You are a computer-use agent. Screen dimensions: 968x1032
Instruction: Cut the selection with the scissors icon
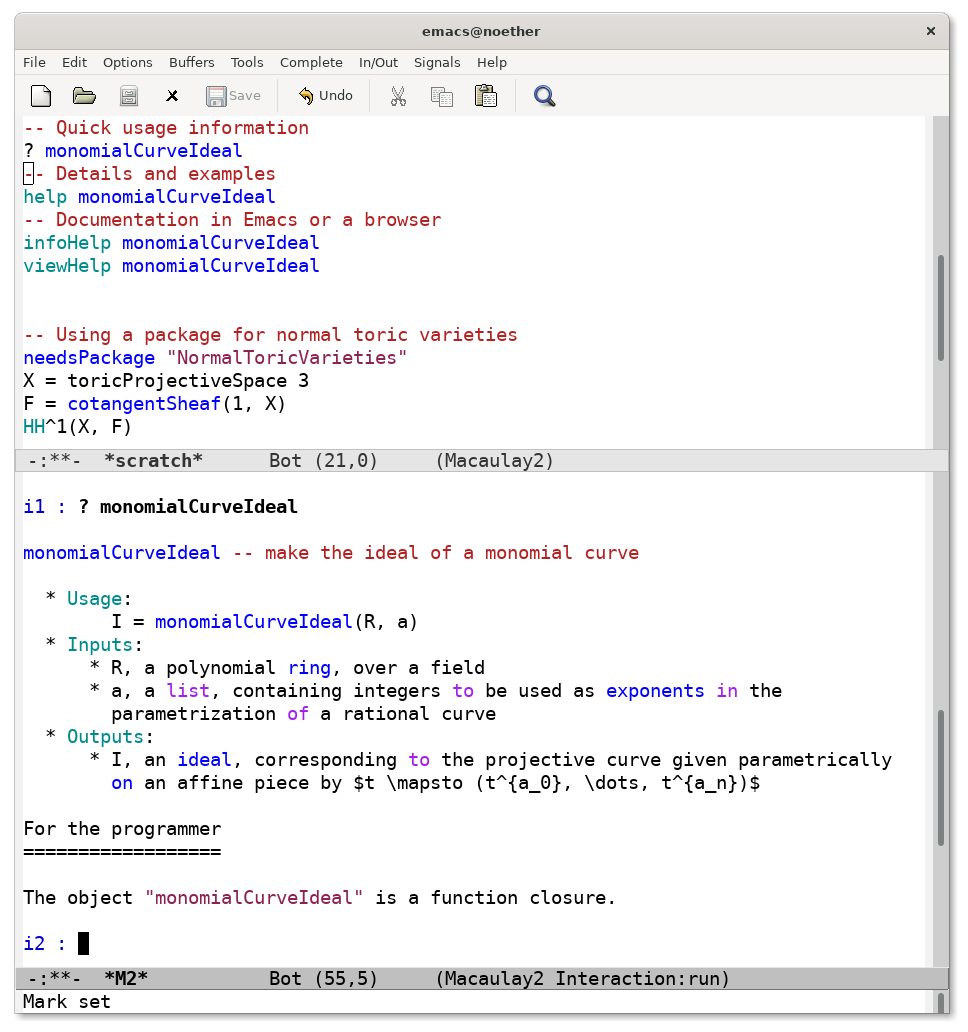coord(397,96)
